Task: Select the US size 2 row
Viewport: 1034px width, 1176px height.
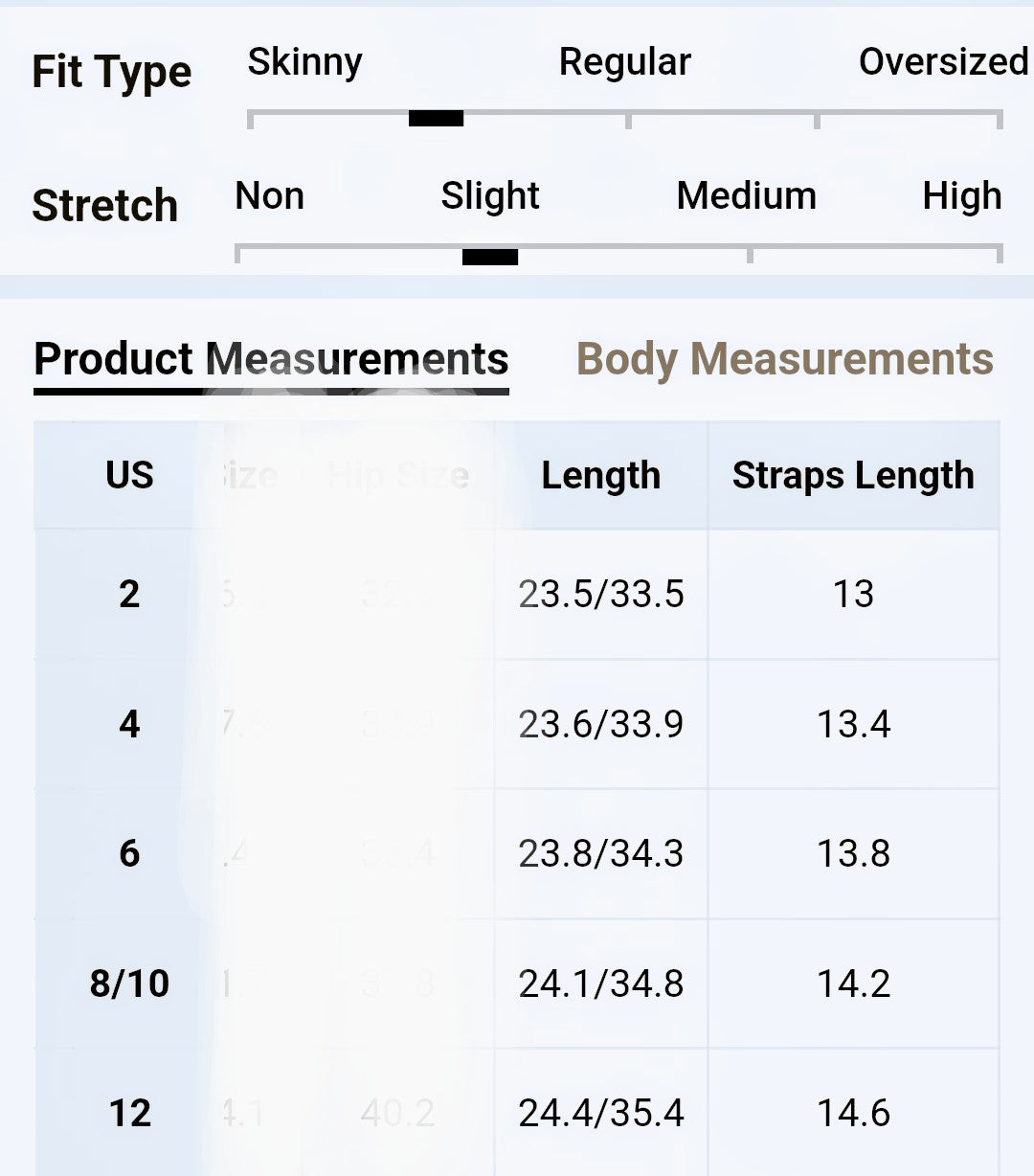Action: [x=129, y=595]
